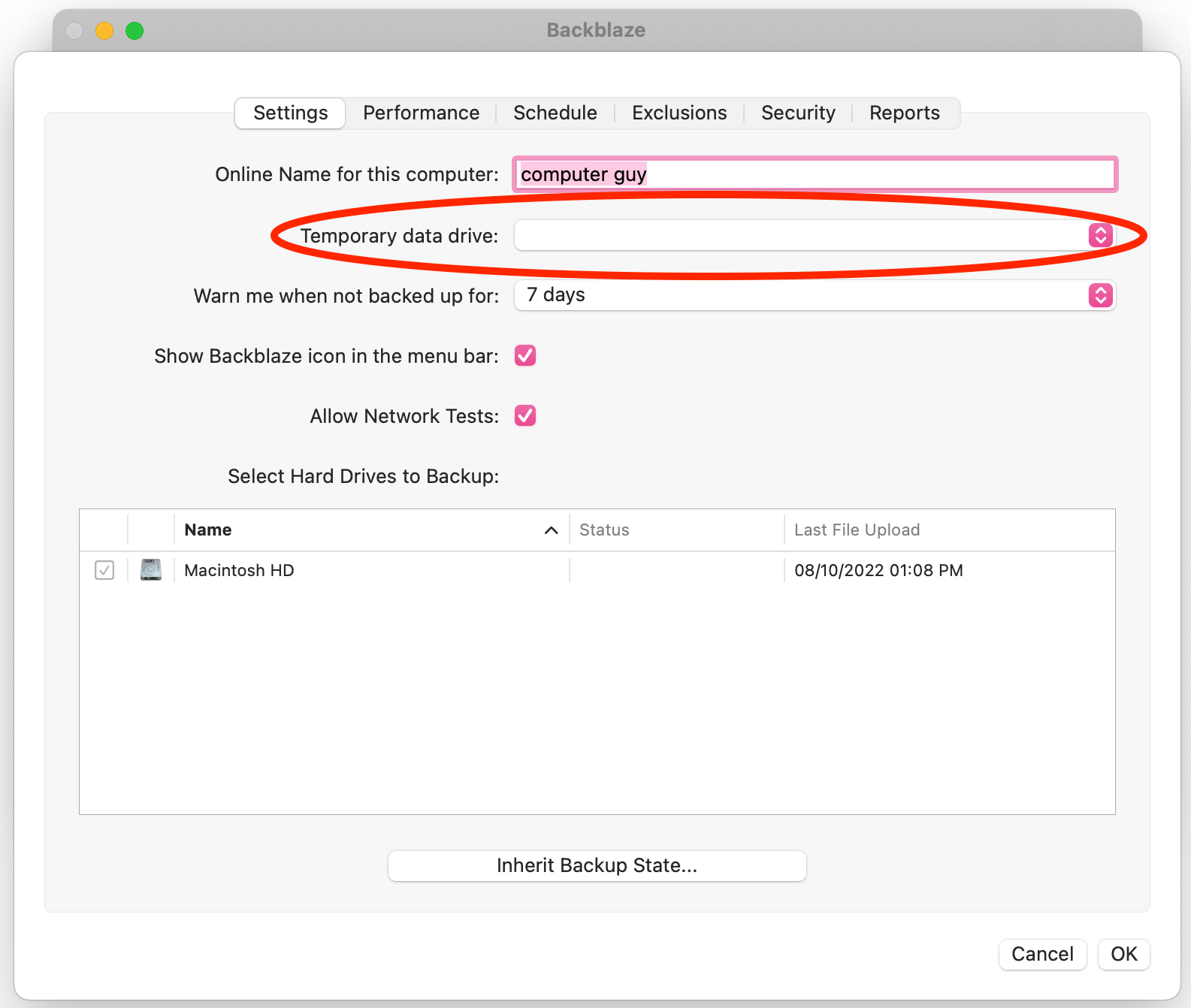Screen dimensions: 1191x1008
Task: Click Cancel to discard changes
Action: point(1042,954)
